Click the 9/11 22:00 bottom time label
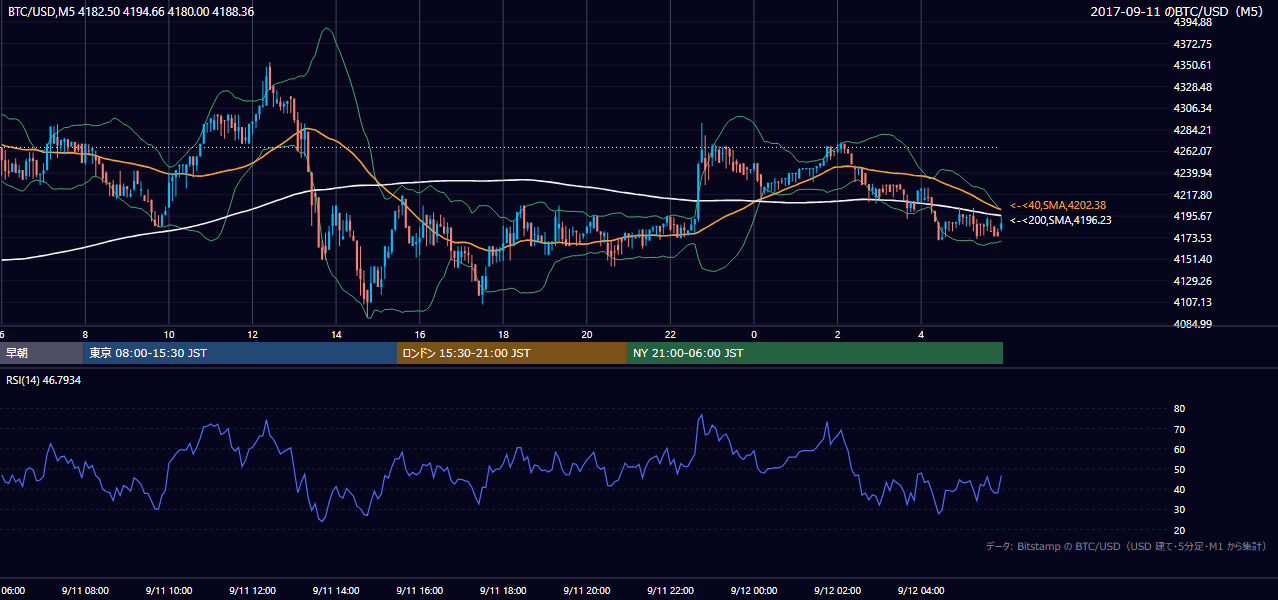 coord(670,590)
